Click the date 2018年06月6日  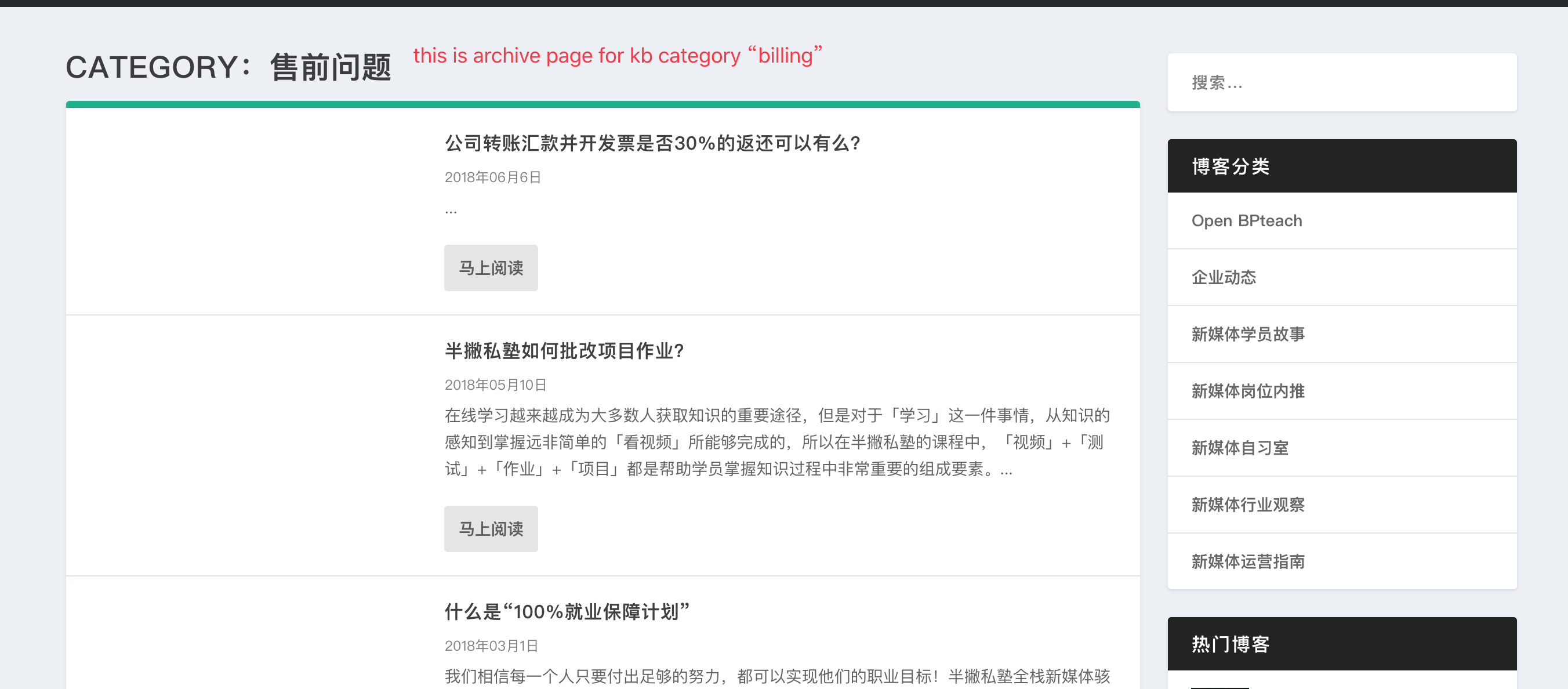tap(492, 177)
